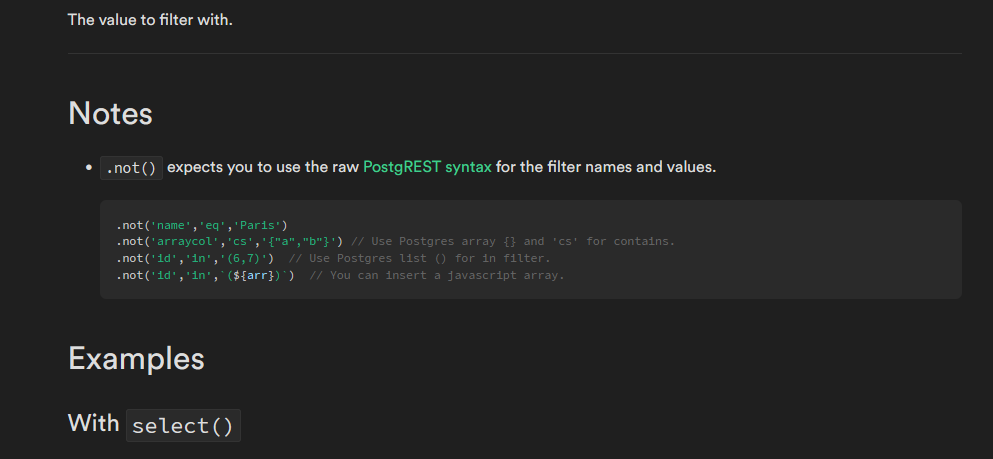The image size is (993, 459).
Task: Click the Notes section heading
Action: [x=110, y=113]
